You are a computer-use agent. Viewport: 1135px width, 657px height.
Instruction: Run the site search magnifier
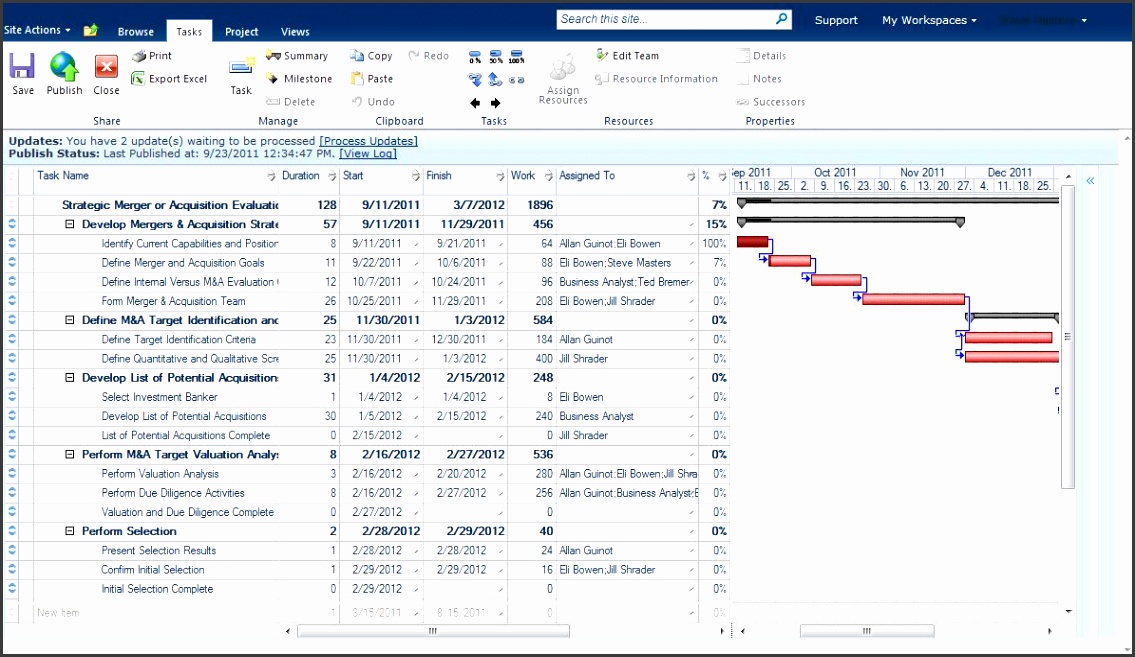coord(781,20)
